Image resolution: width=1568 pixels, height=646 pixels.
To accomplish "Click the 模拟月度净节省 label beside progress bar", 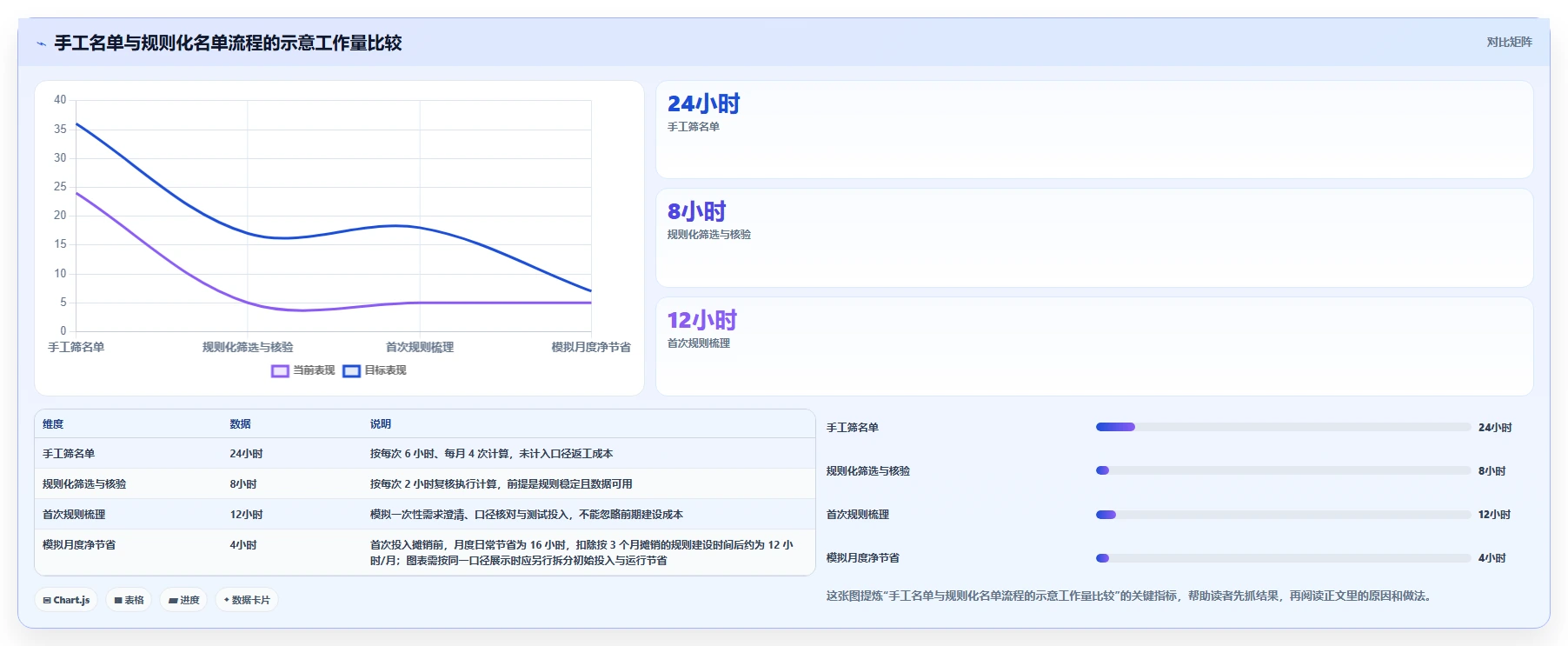I will click(862, 558).
